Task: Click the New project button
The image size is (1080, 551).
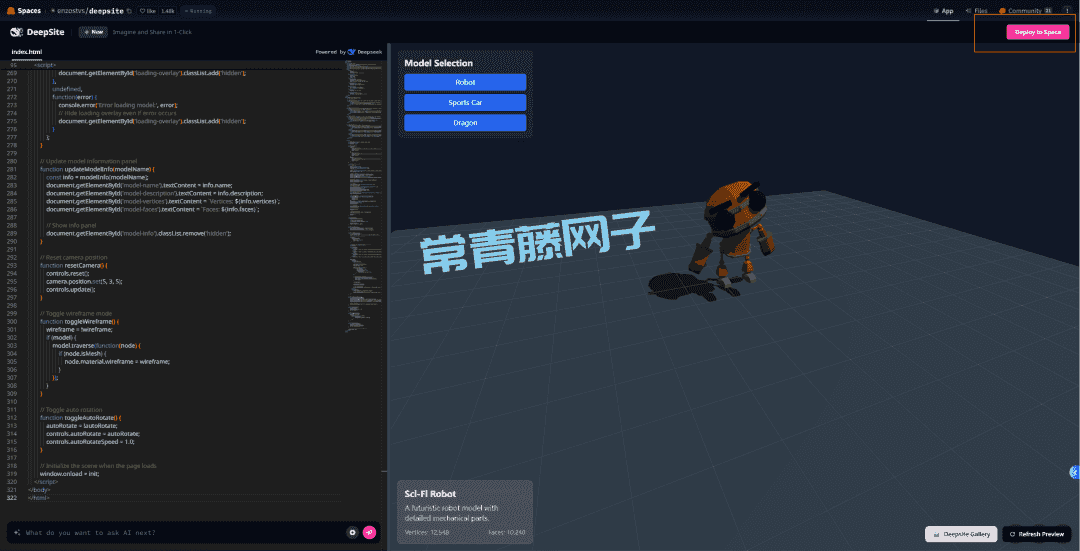Action: point(92,32)
